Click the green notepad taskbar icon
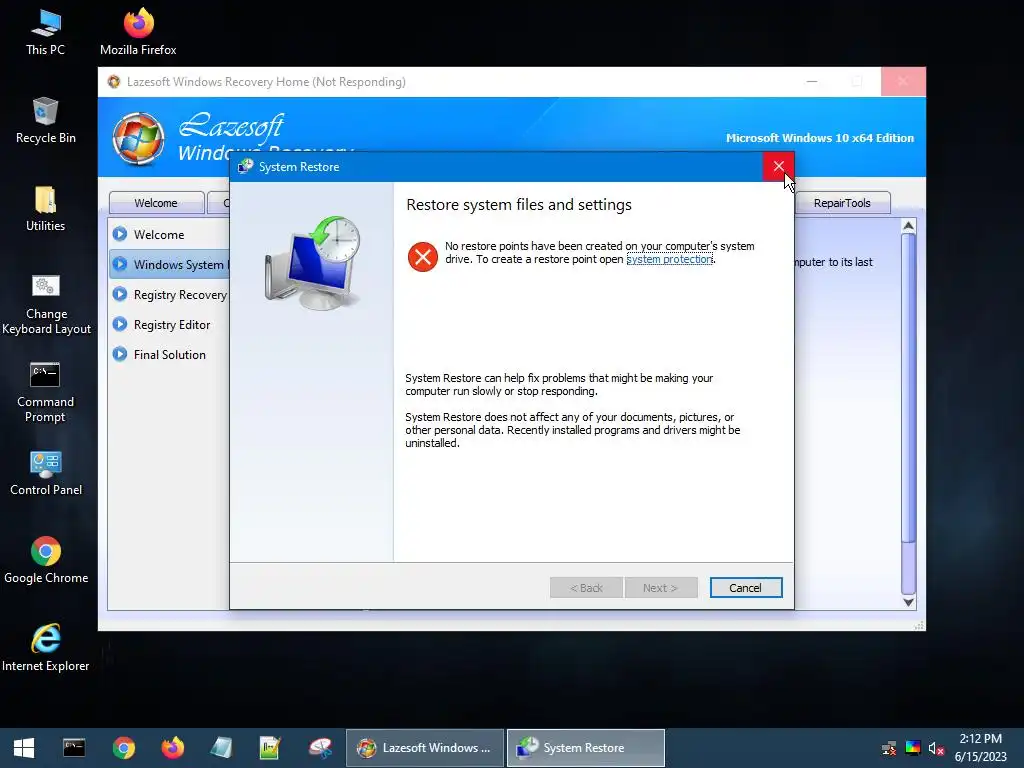This screenshot has width=1024, height=768. 270,748
